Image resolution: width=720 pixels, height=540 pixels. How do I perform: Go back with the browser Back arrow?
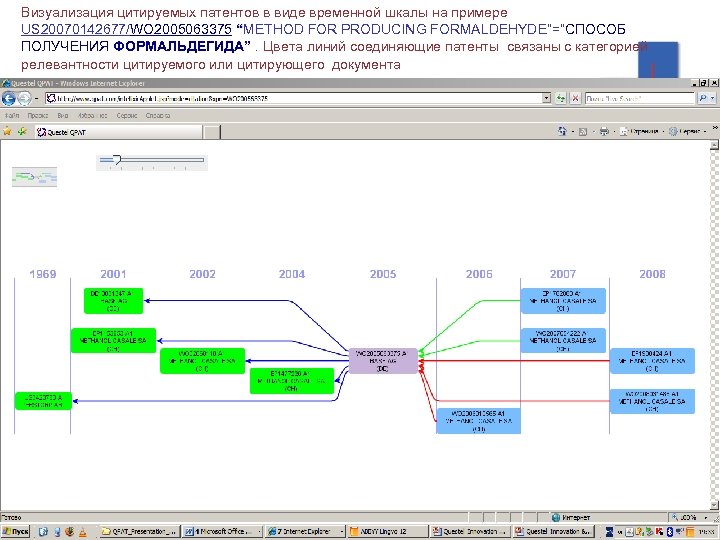click(9, 98)
